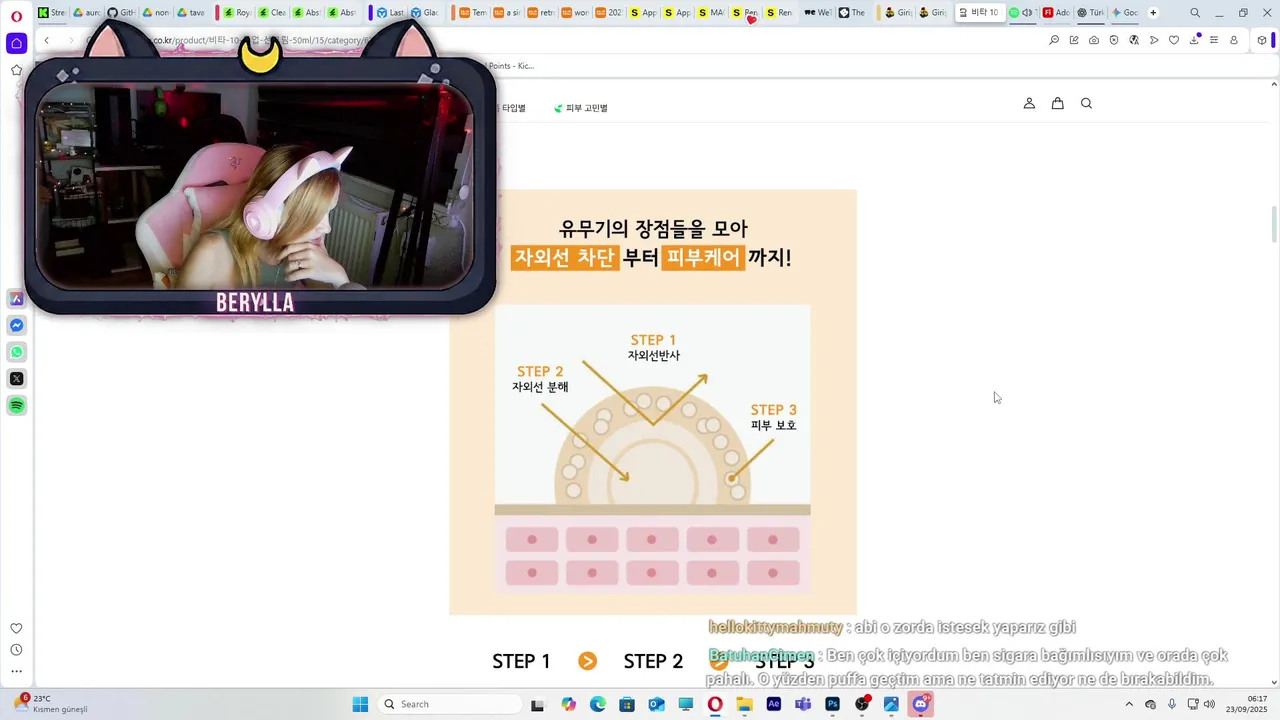Open ad blocker shield icon
The height and width of the screenshot is (720, 1280).
point(1114,40)
